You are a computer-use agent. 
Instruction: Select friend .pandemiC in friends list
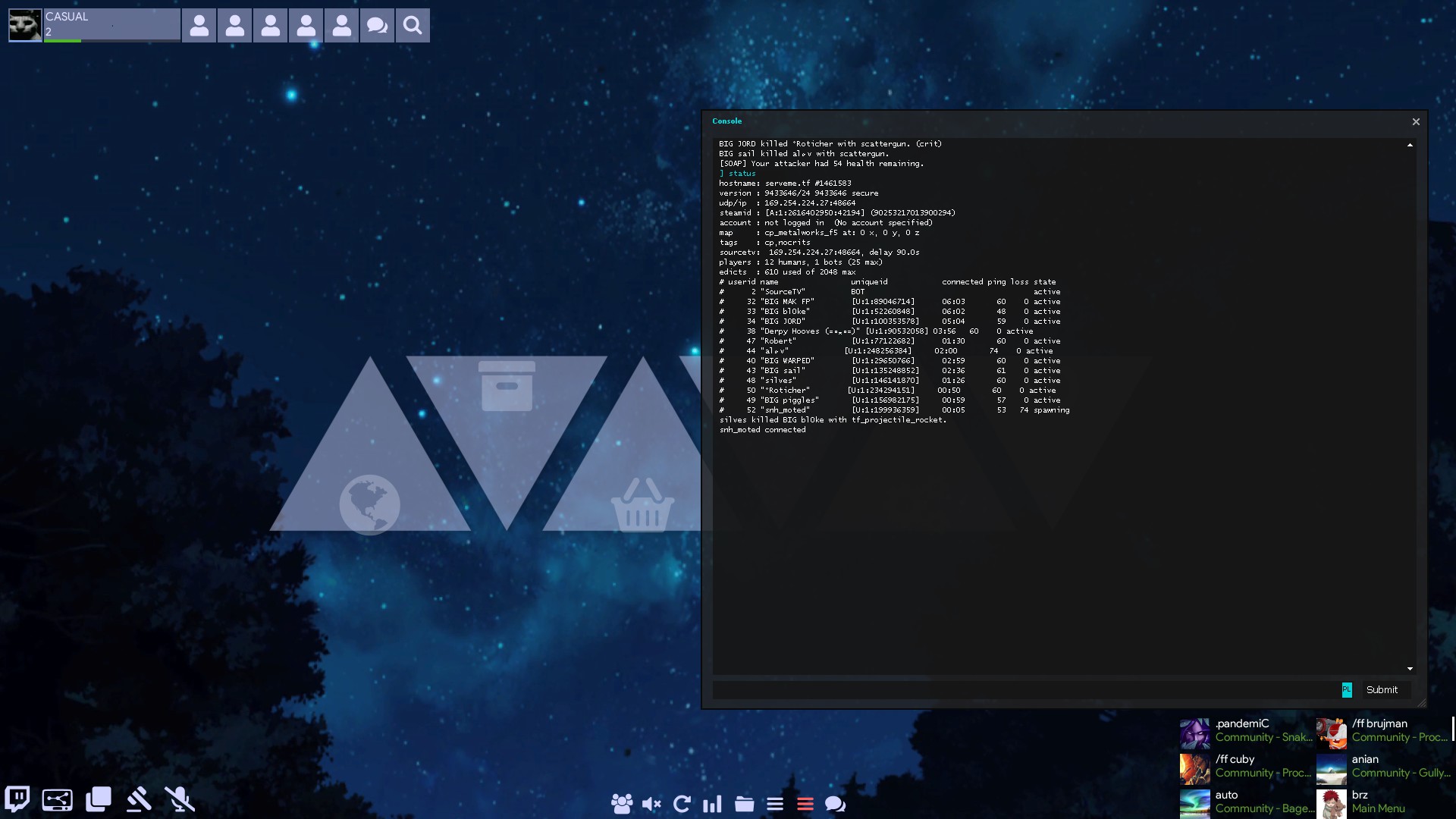click(1245, 731)
